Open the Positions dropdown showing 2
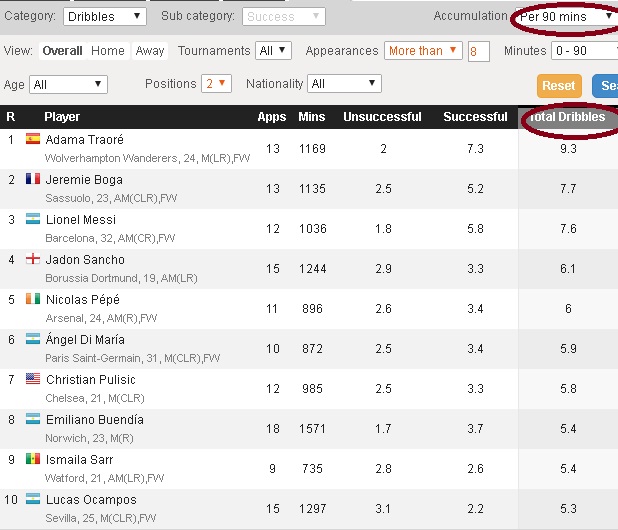 [x=216, y=84]
